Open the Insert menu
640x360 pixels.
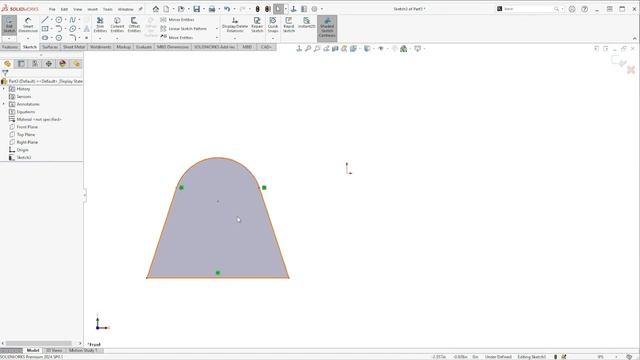pos(93,9)
